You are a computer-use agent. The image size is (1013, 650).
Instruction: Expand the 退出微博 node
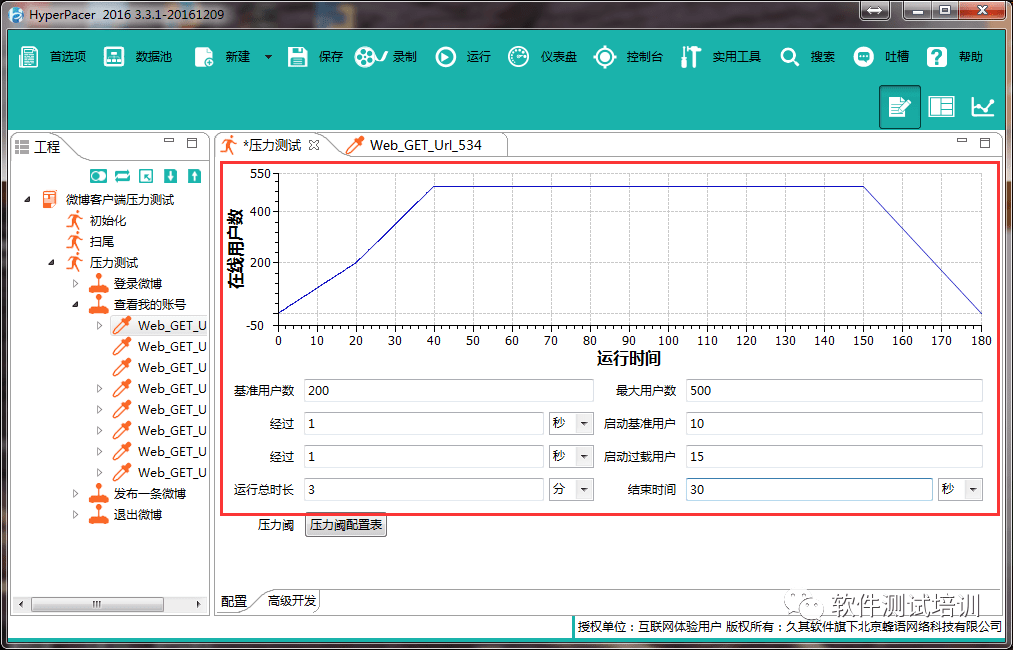pos(75,515)
